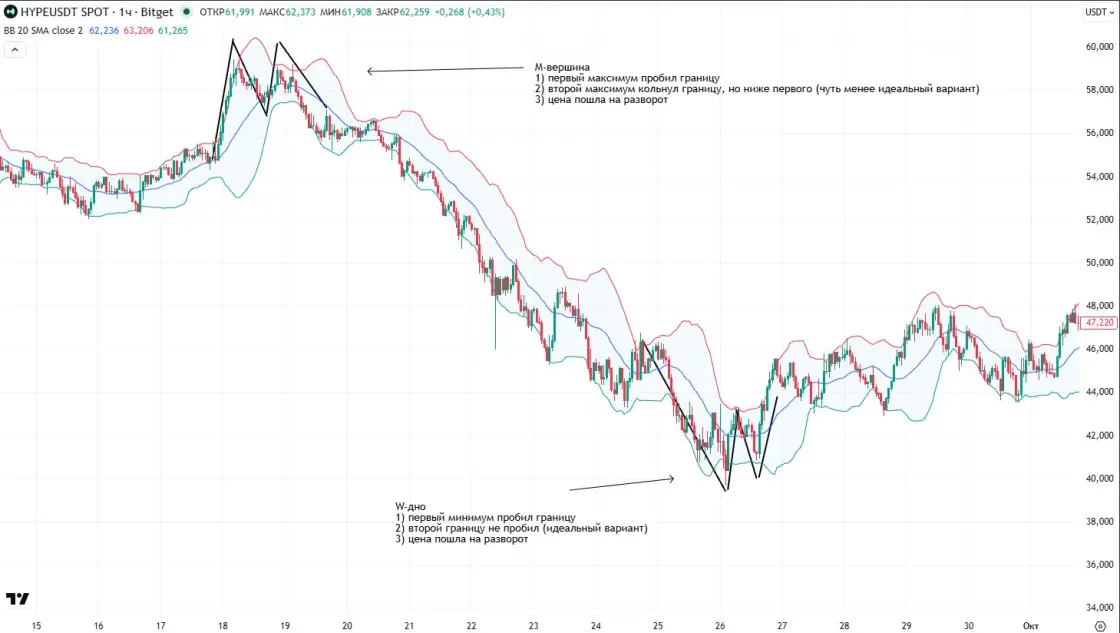The image size is (1120, 633).
Task: Click the change value +0,268 (+0,43%)
Action: (469, 12)
